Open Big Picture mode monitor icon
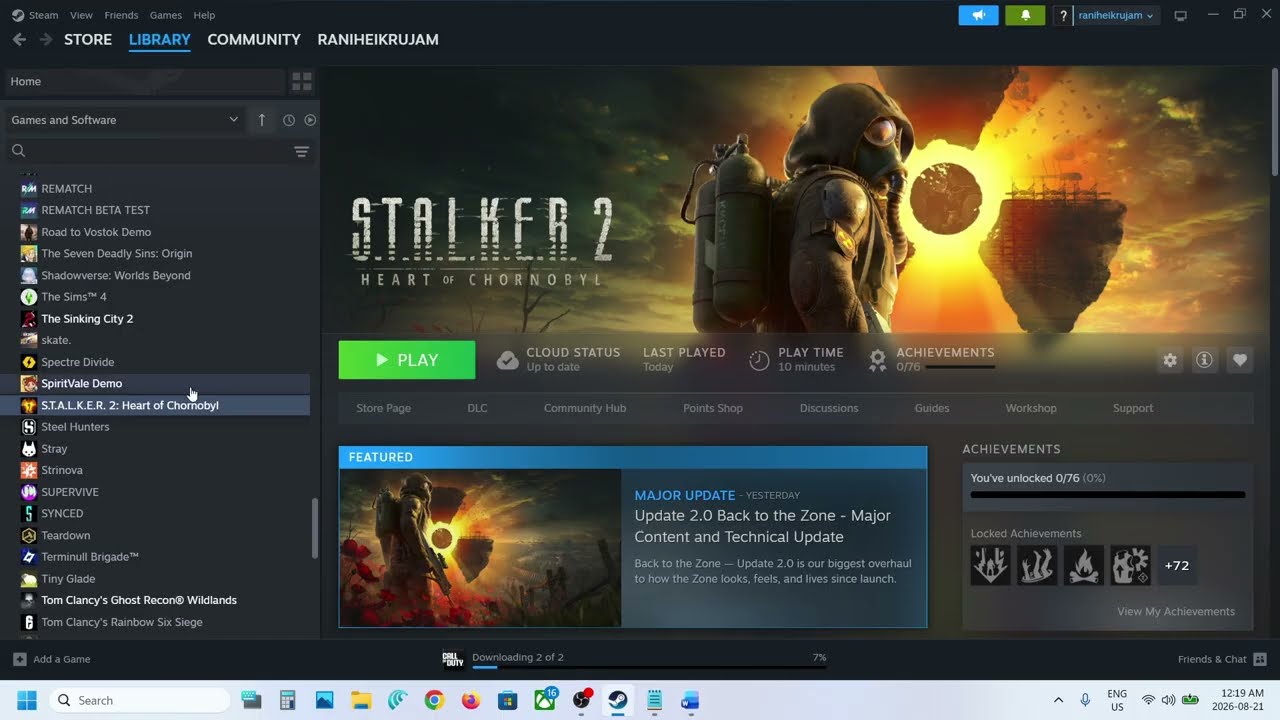The image size is (1280, 720). point(1181,15)
